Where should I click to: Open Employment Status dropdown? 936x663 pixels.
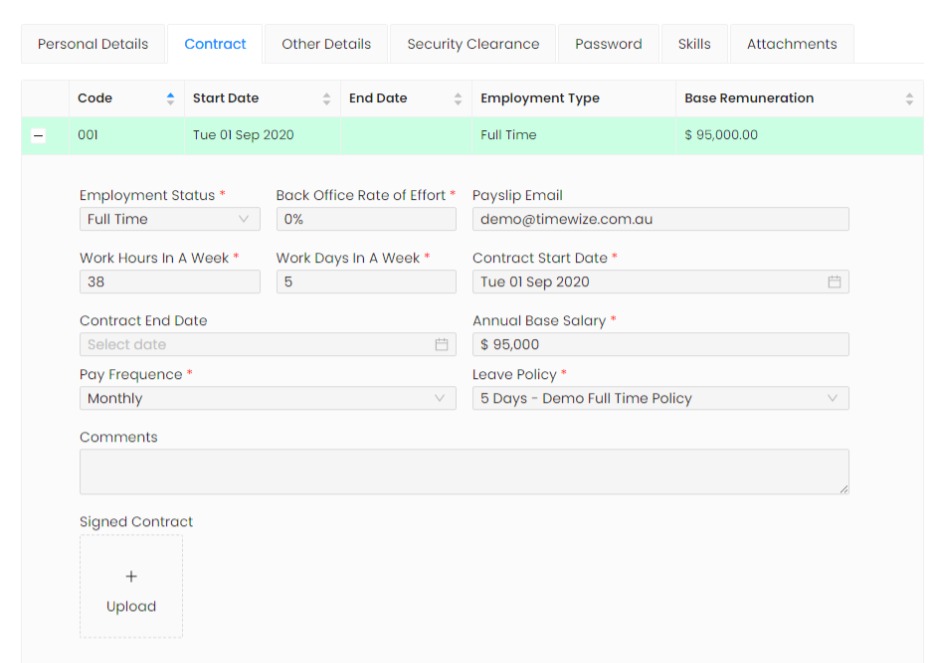[169, 219]
